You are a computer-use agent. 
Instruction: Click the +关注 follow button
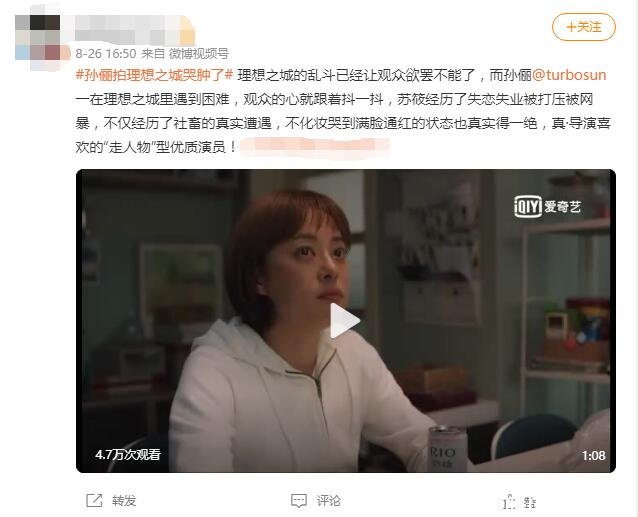coord(583,27)
